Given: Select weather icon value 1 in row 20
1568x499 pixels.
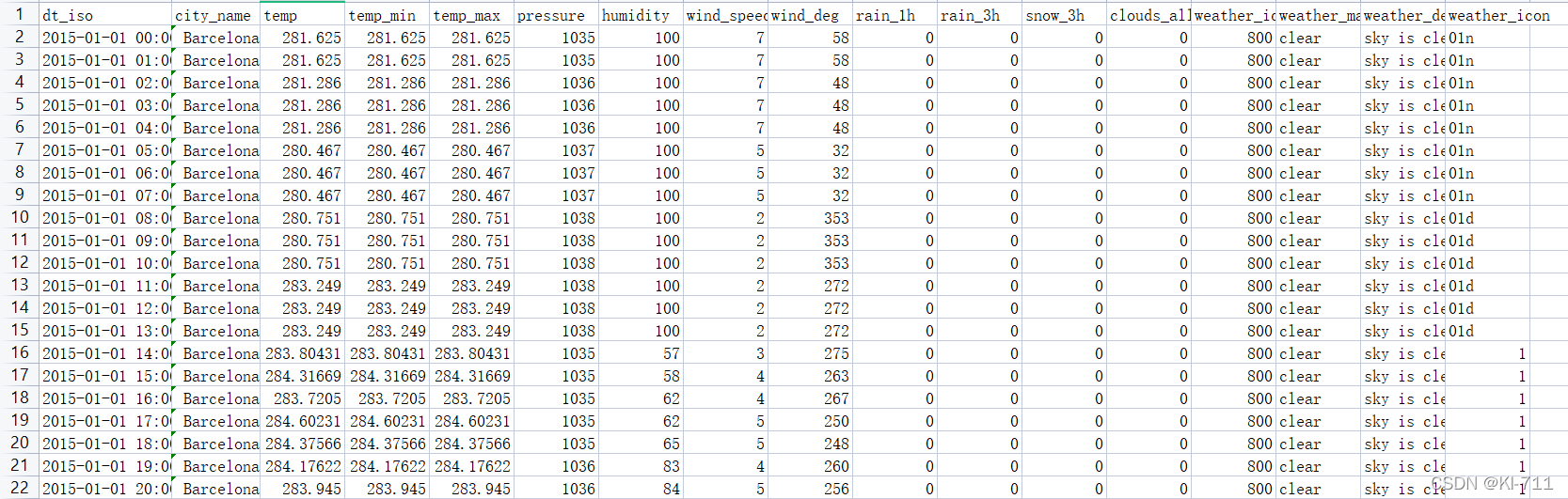Looking at the screenshot, I should pos(1487,444).
